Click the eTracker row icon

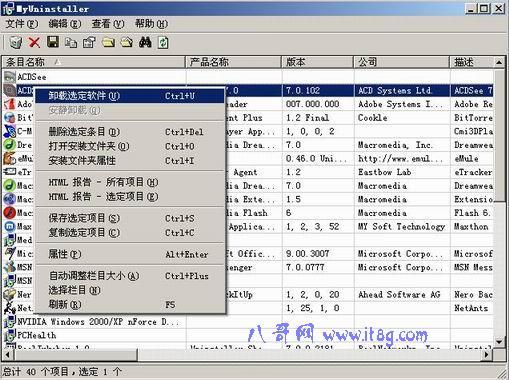click(10, 172)
